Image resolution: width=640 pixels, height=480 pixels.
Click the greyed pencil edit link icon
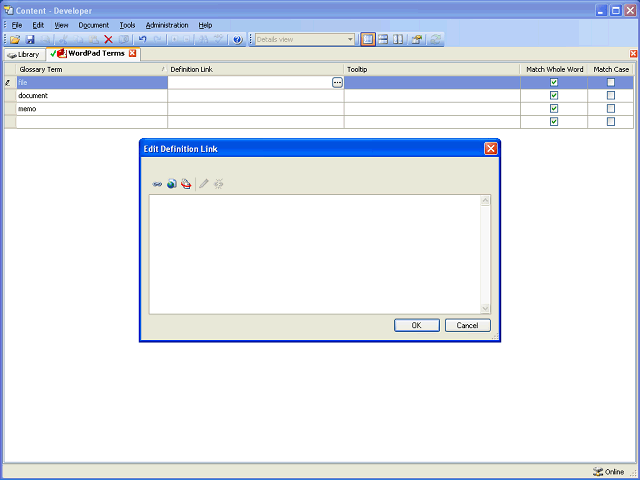tap(204, 184)
